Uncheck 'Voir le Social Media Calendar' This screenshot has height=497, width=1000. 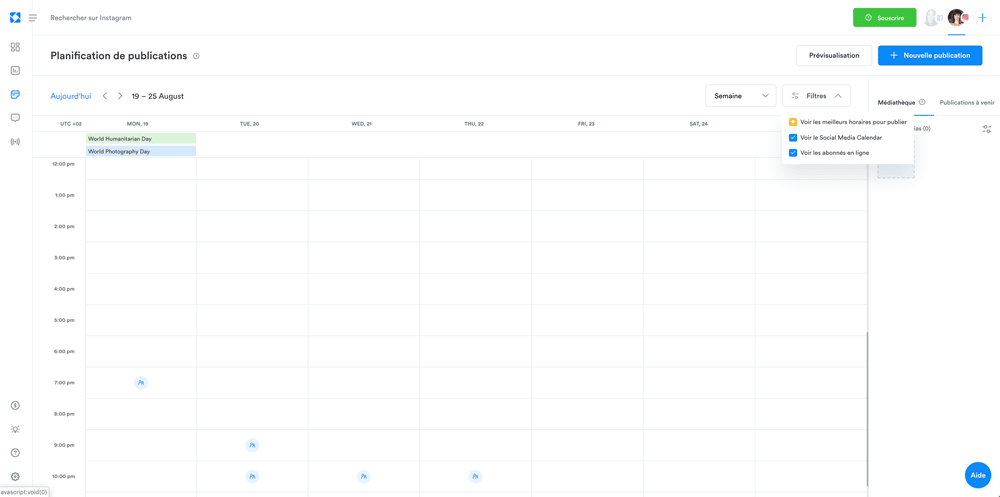pyautogui.click(x=793, y=138)
